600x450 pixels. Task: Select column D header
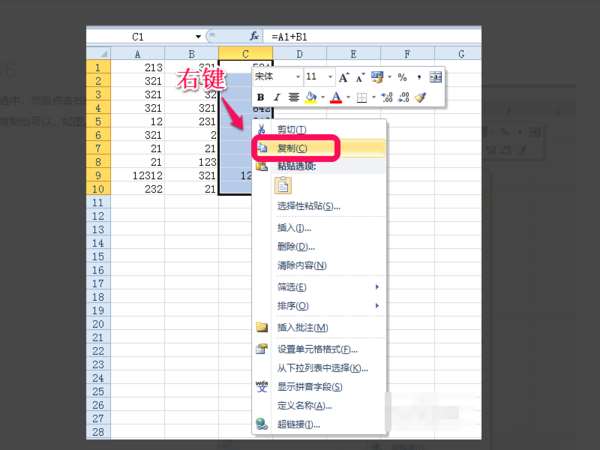tap(300, 54)
